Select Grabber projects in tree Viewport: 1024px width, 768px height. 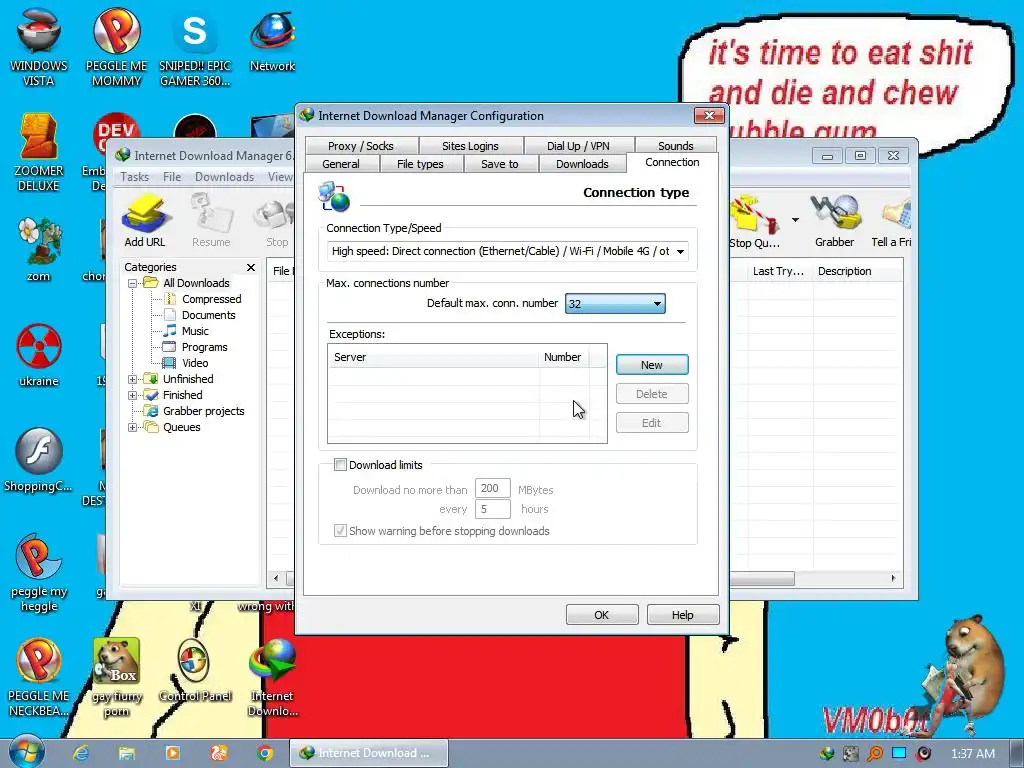(x=204, y=411)
